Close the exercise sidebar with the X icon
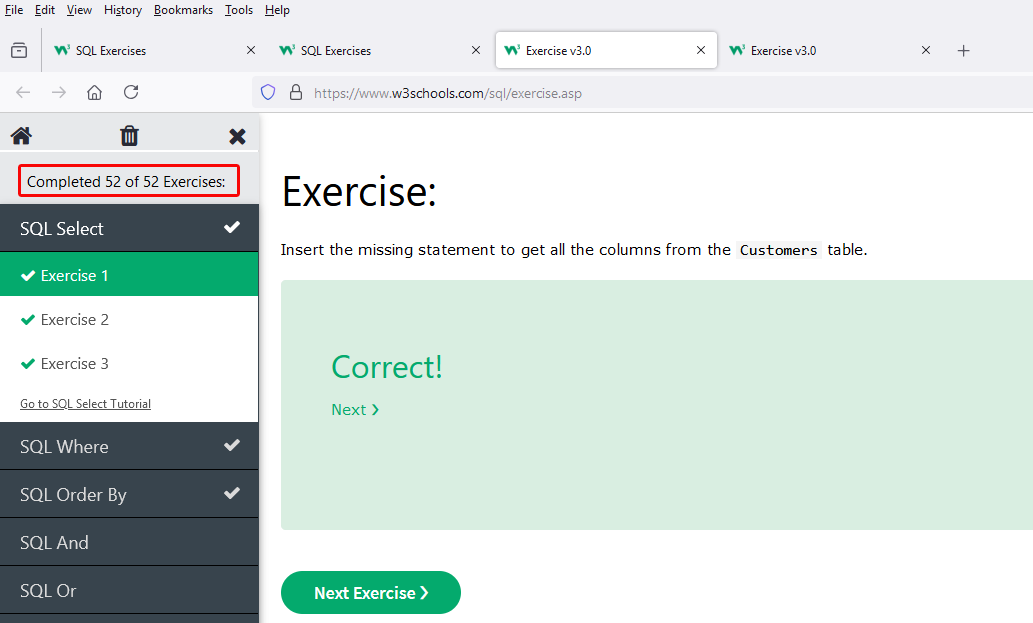The image size is (1033, 623). (x=237, y=136)
